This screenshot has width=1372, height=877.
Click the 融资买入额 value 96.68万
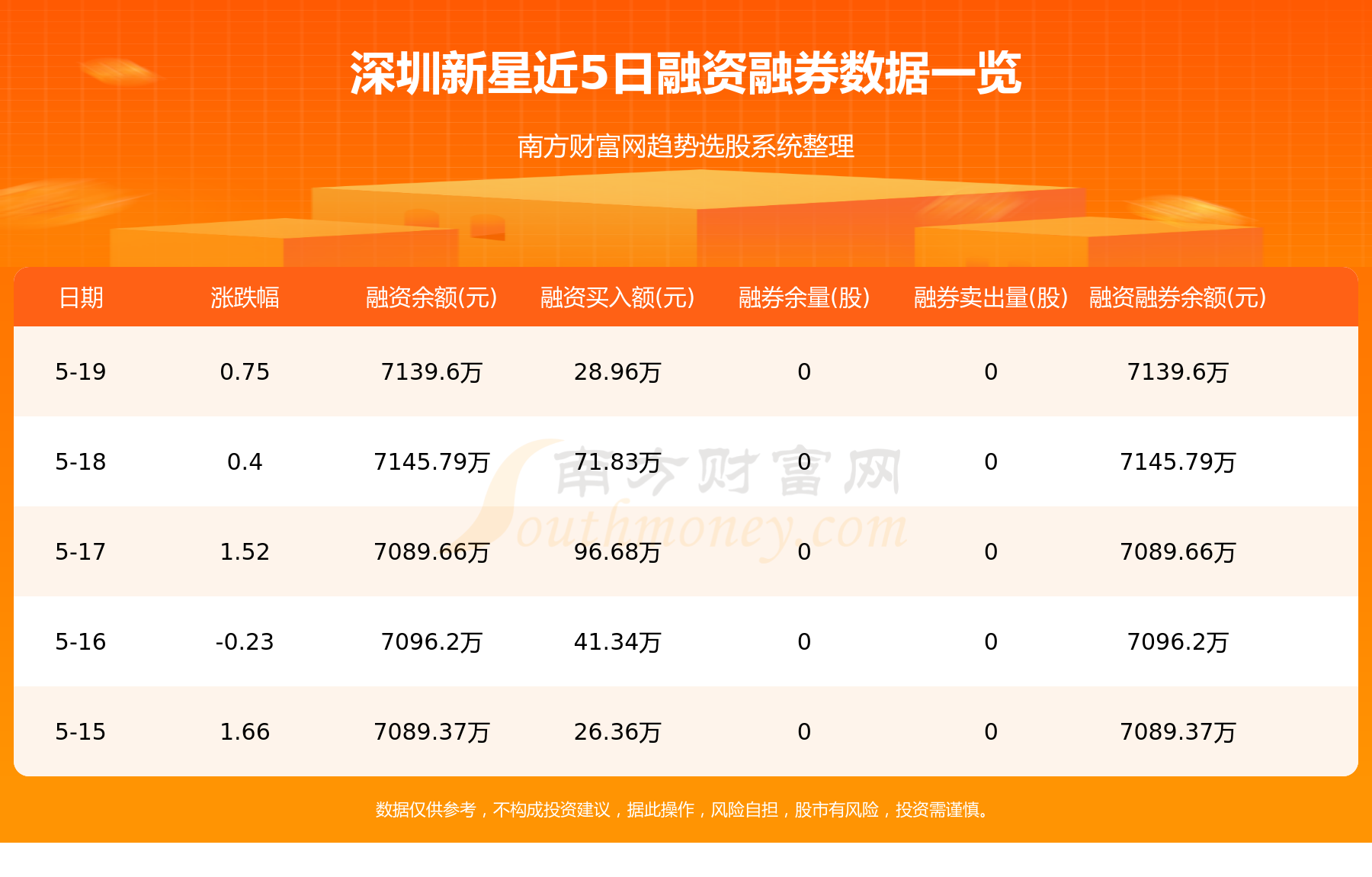(x=617, y=552)
